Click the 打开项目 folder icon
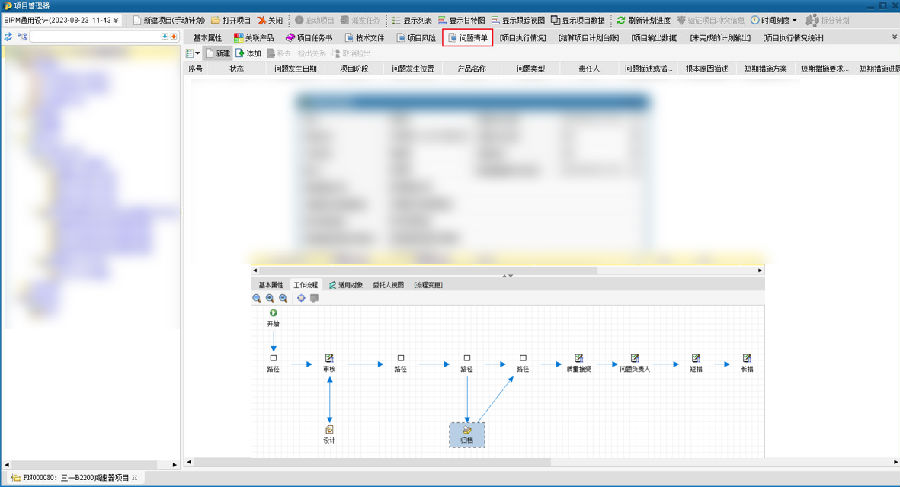The height and width of the screenshot is (487, 900). click(215, 20)
